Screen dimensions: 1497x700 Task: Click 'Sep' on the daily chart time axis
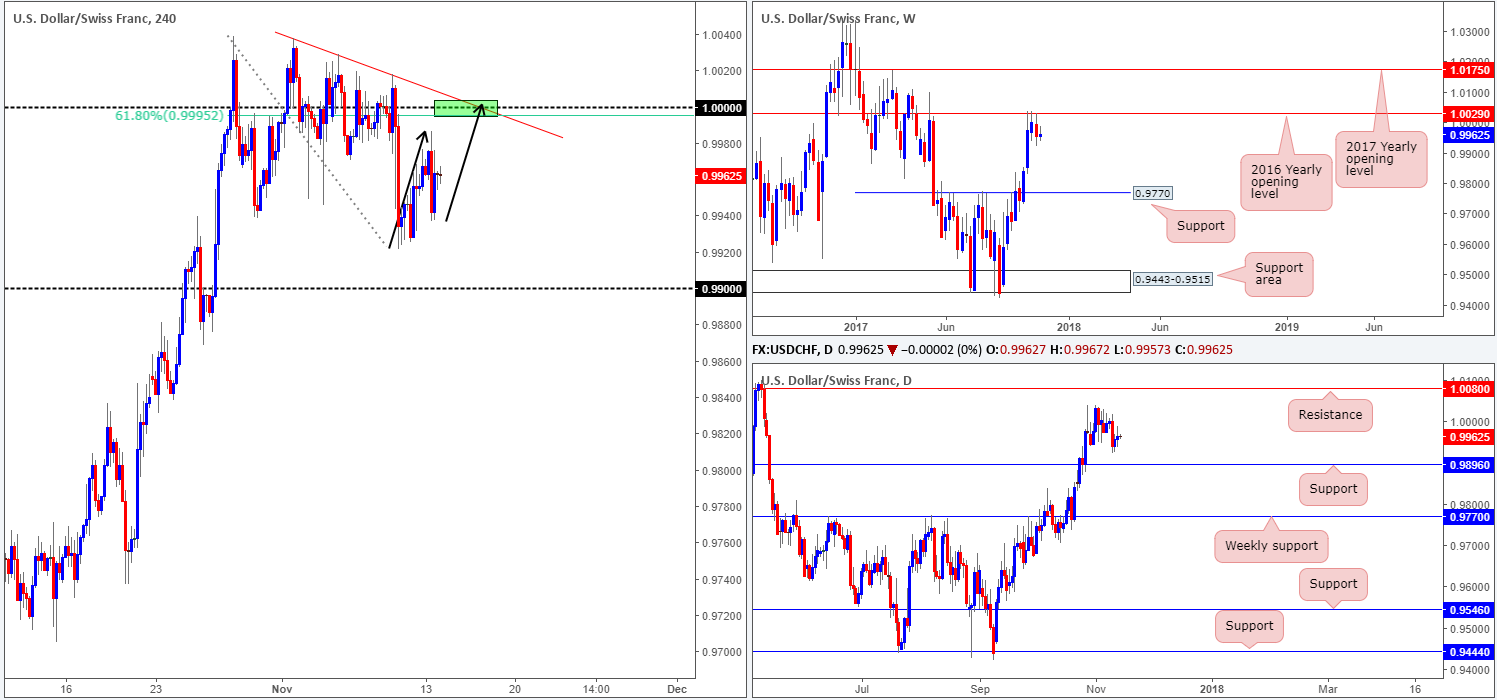[x=979, y=689]
